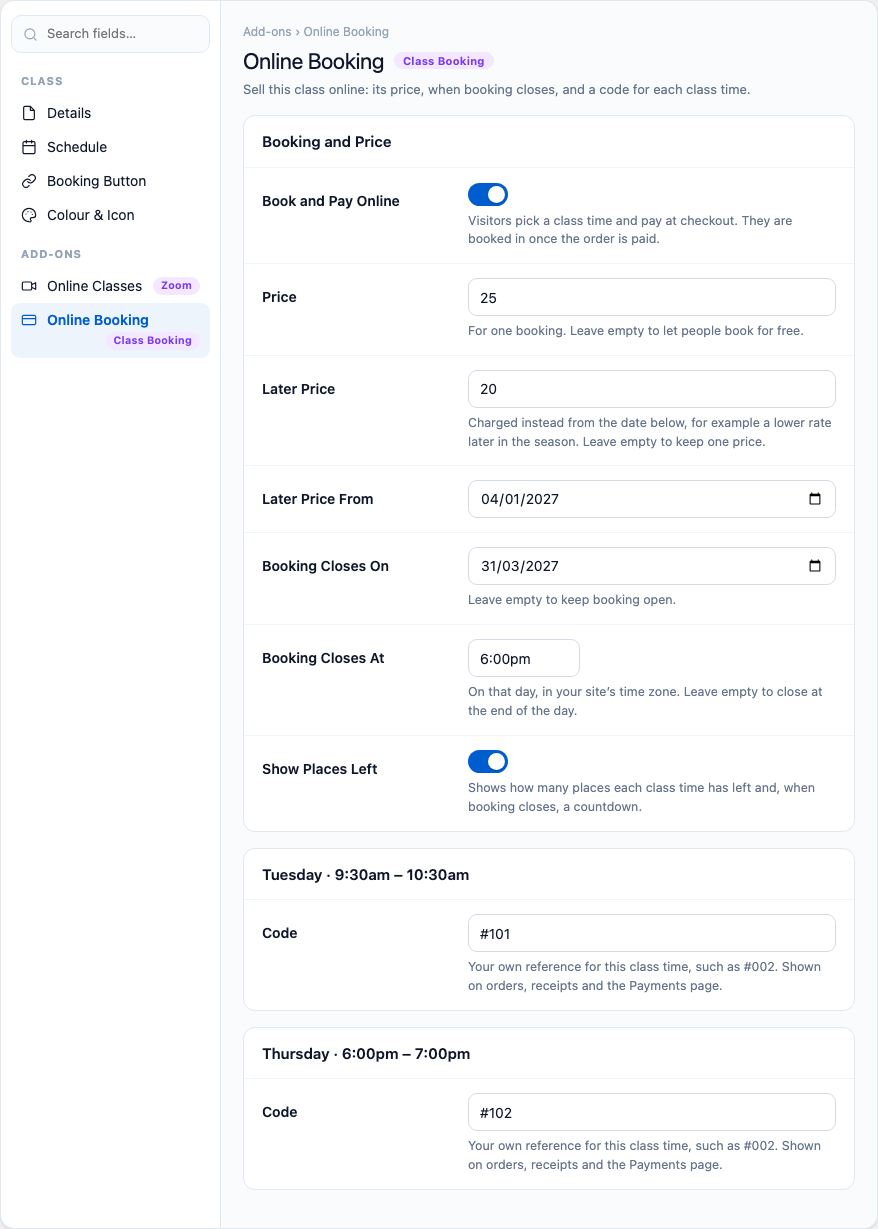This screenshot has height=1229, width=878.
Task: Select Online Booking add-on in sidebar
Action: [x=110, y=330]
